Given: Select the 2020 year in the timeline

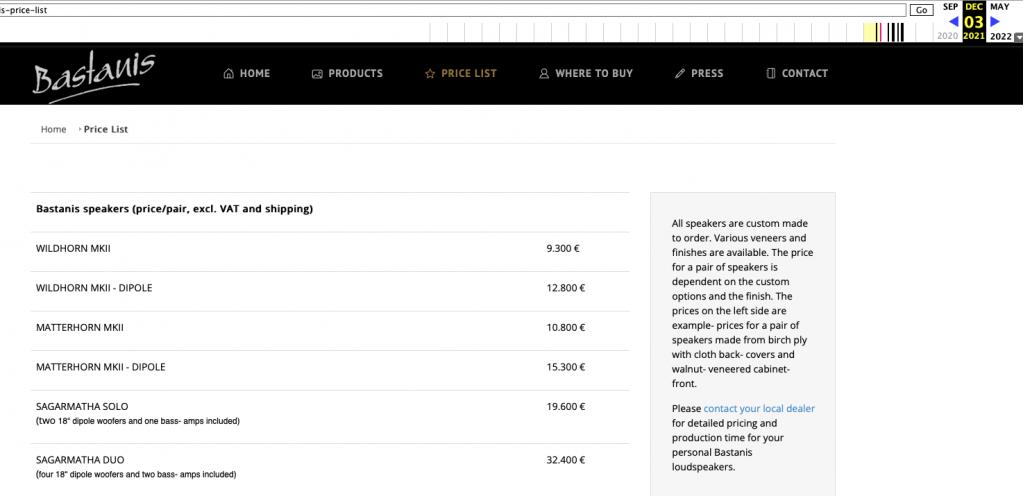Looking at the screenshot, I should (x=947, y=36).
